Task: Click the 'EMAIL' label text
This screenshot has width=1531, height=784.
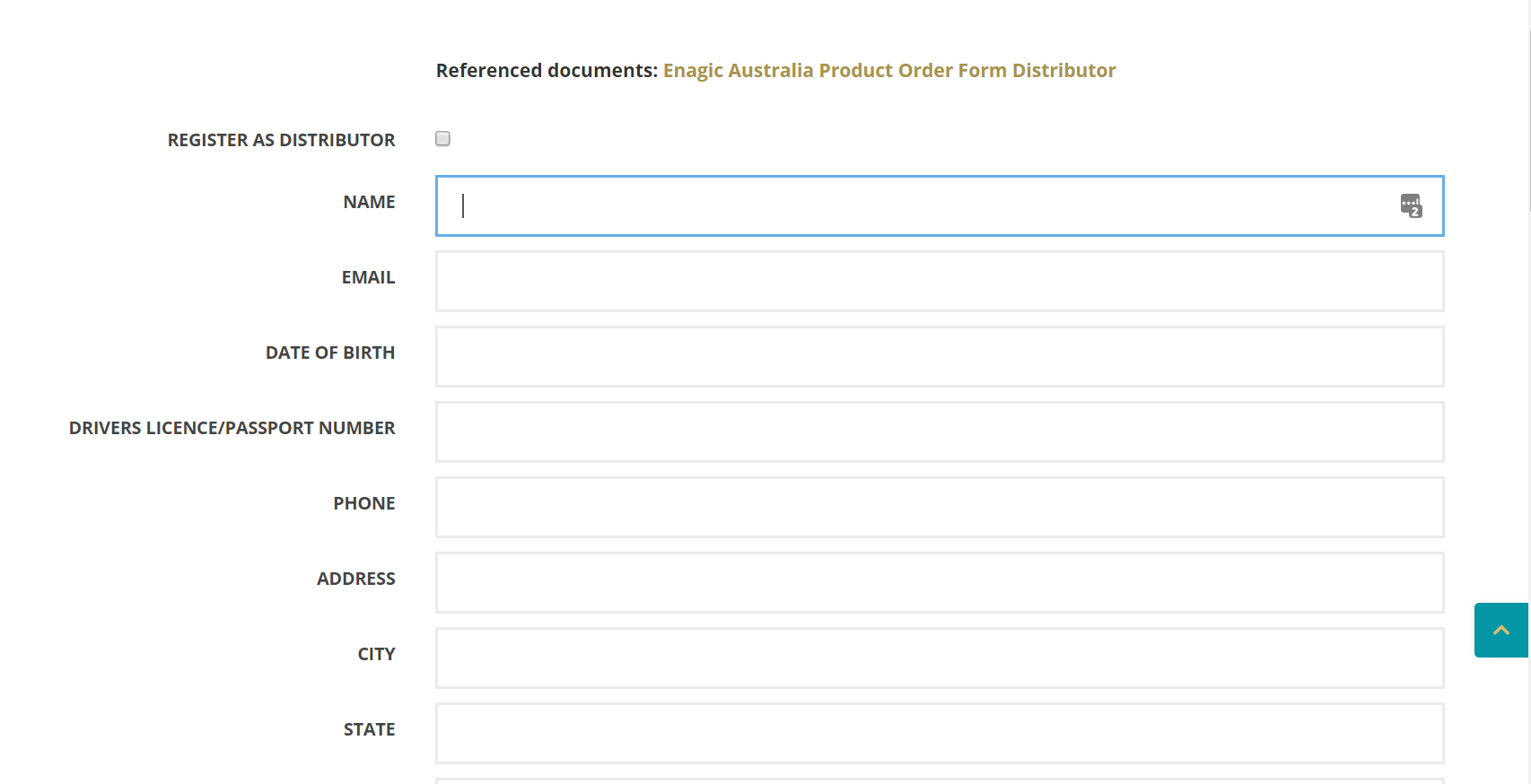Action: 368,278
